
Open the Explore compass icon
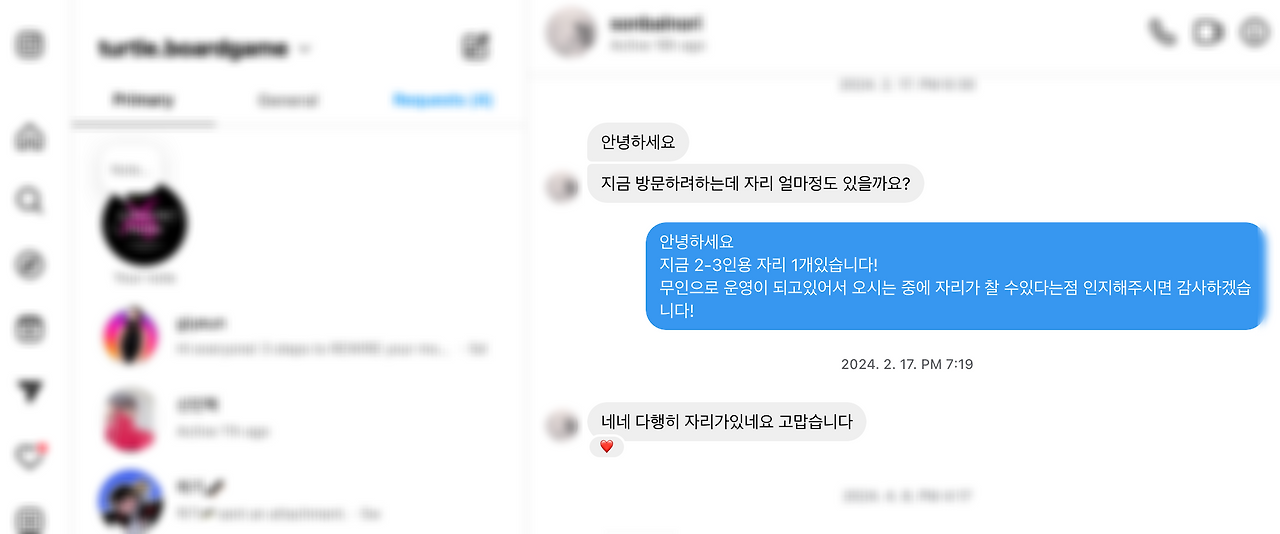coord(30,264)
